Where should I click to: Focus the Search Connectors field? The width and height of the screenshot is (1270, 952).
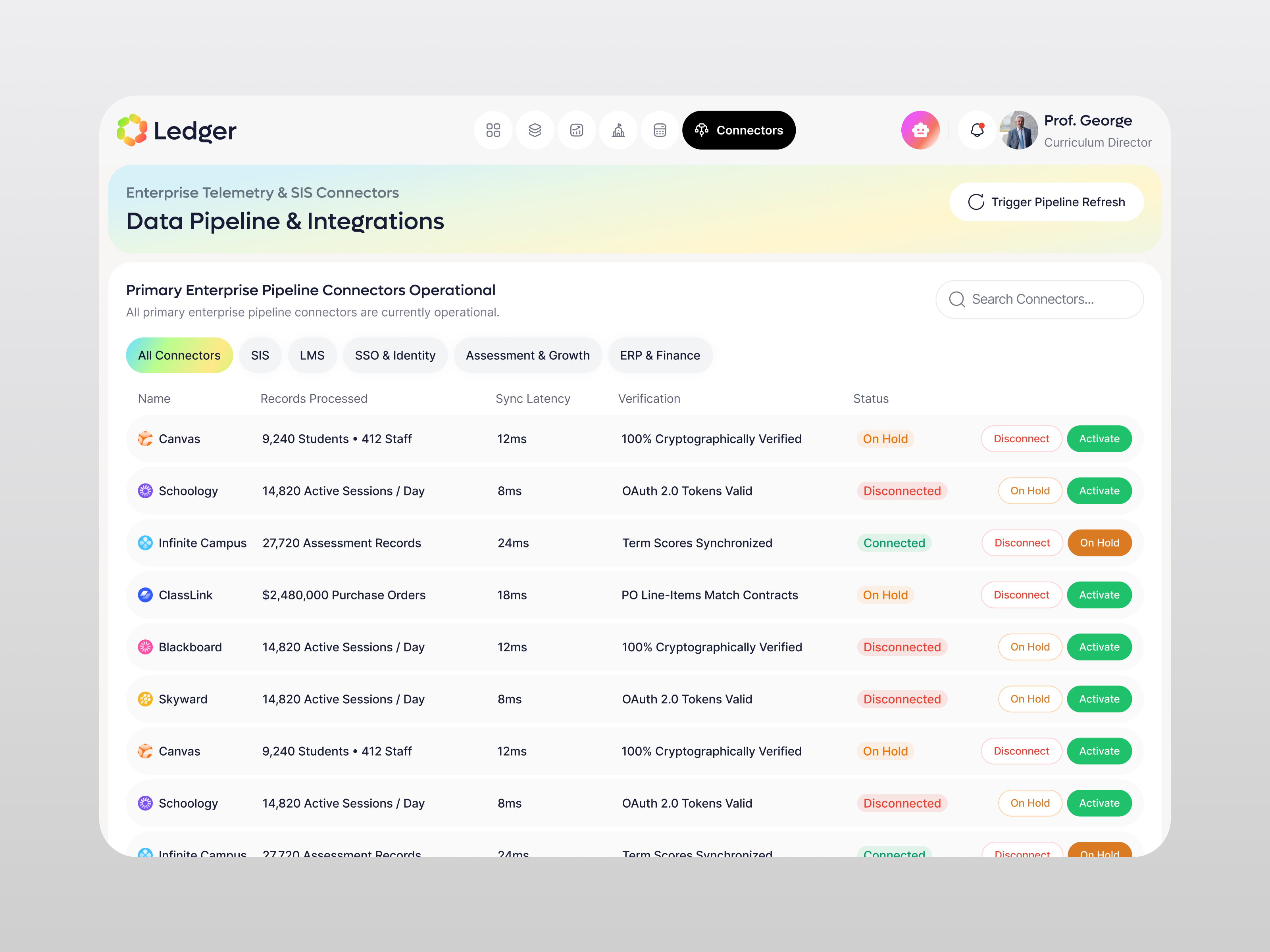click(x=1039, y=299)
